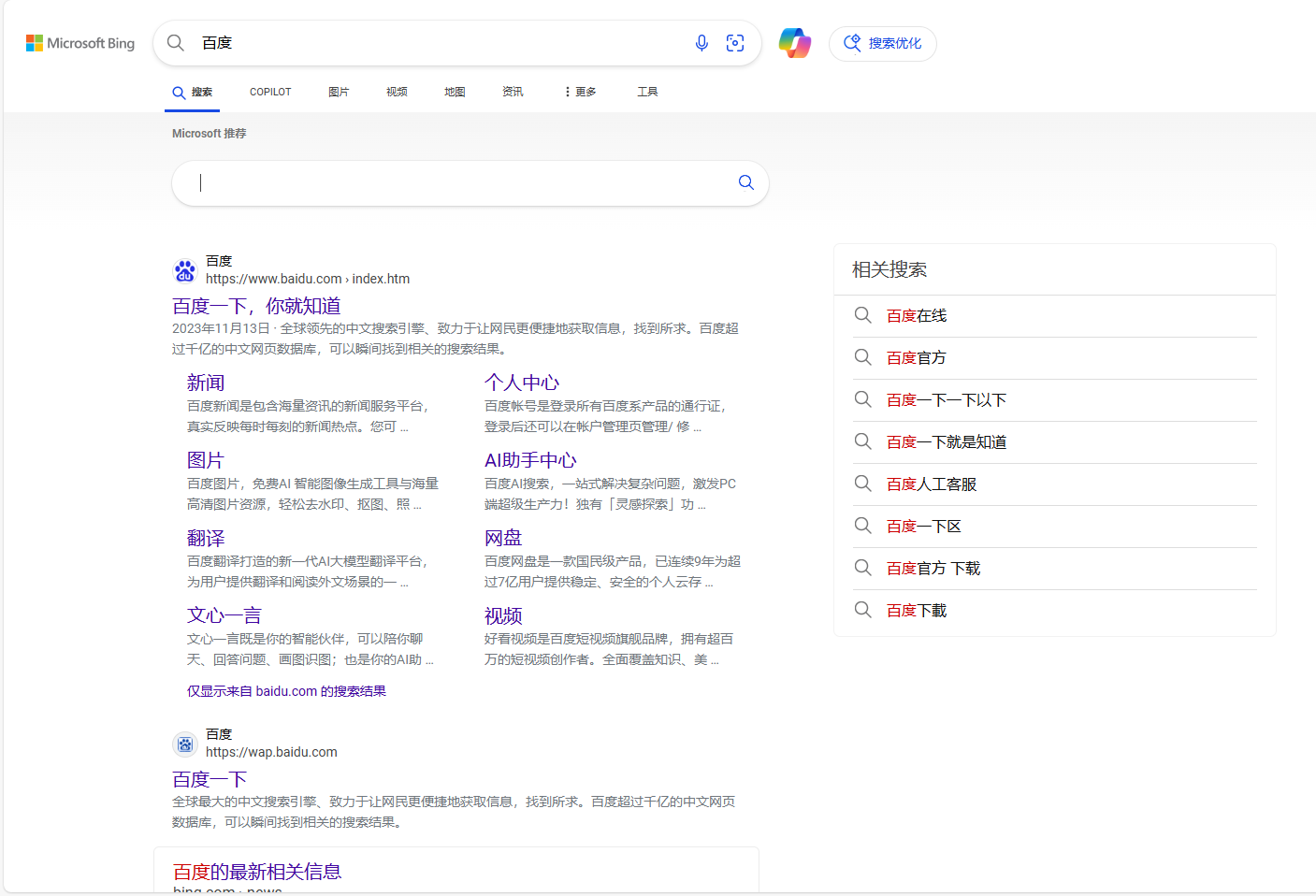Open the AI助手中心 sublink
Screen dimensions: 1316x896
pos(530,460)
